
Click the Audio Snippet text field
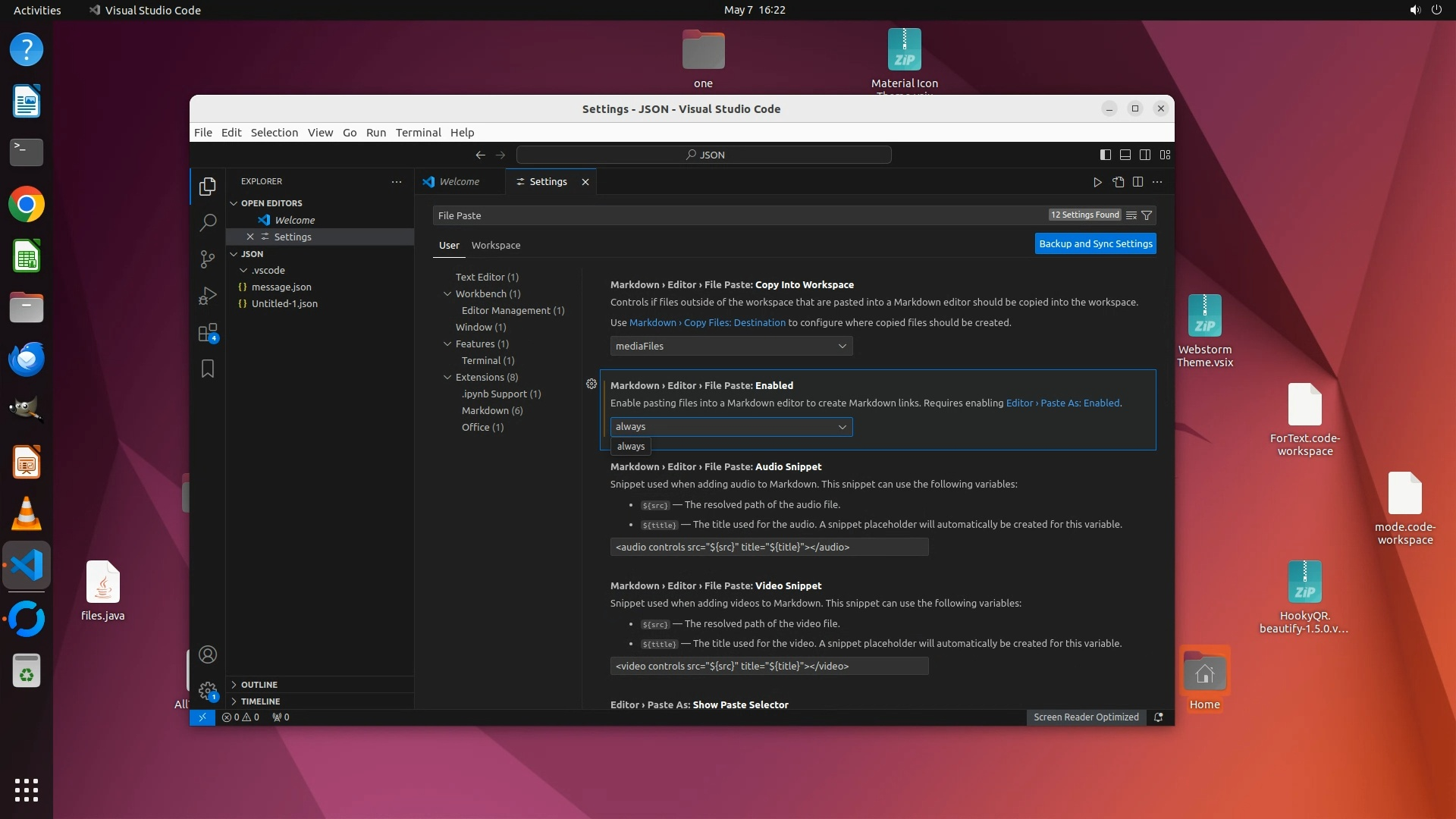click(769, 547)
